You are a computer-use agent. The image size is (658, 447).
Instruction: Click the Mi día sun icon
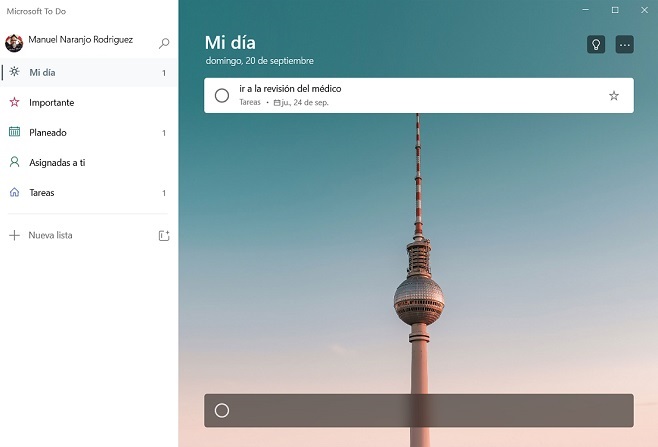(14, 72)
